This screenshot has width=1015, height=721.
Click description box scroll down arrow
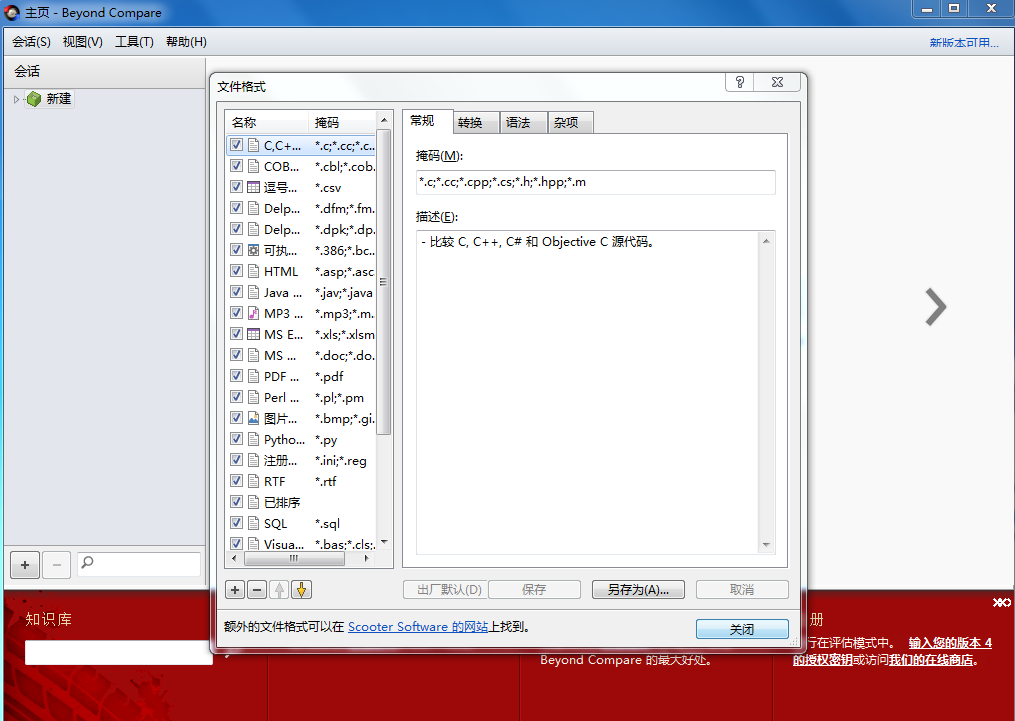click(x=766, y=545)
